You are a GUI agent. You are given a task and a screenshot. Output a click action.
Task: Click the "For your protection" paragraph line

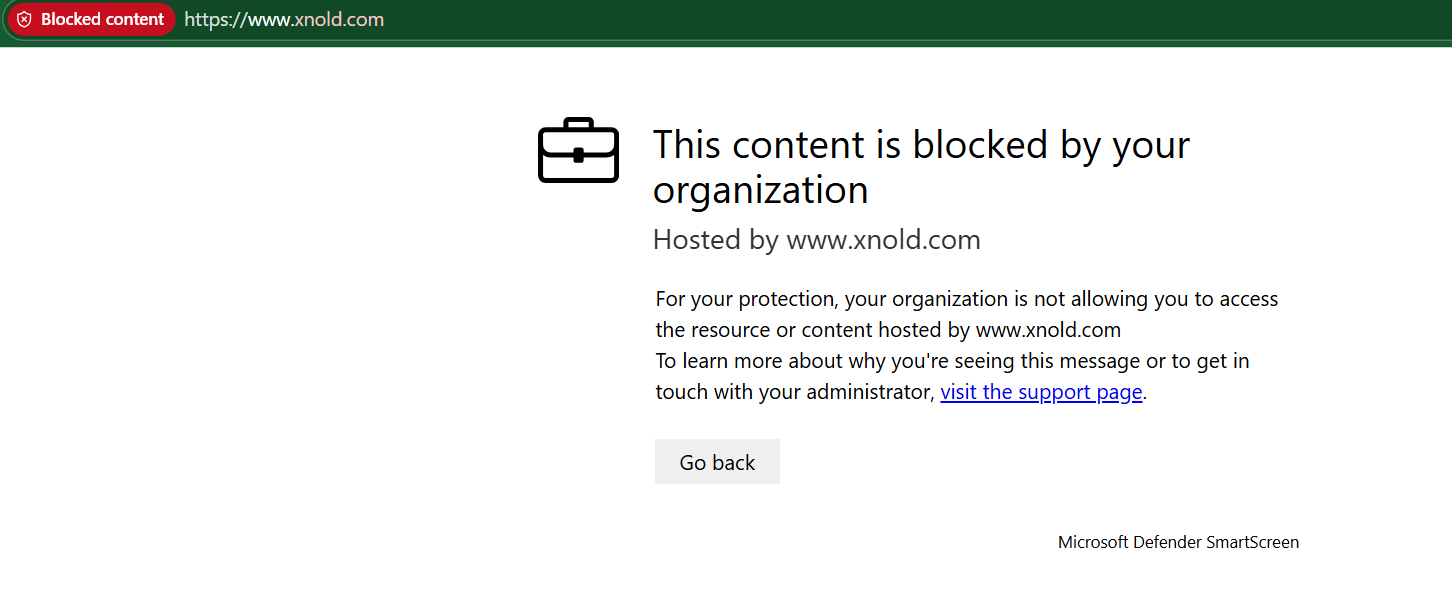pos(966,299)
